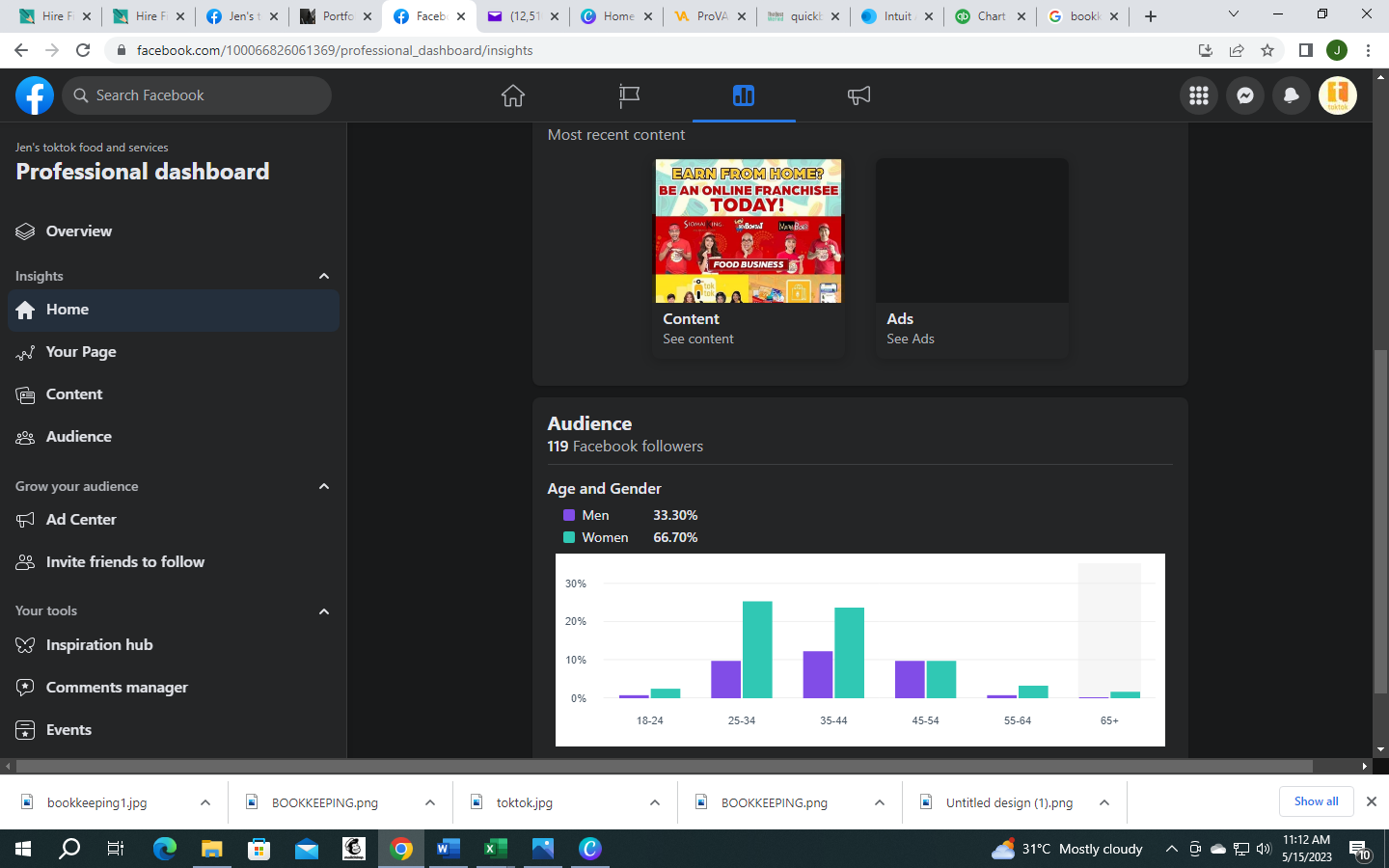1389x868 pixels.
Task: Open the toktok profile avatar
Action: coord(1338,95)
